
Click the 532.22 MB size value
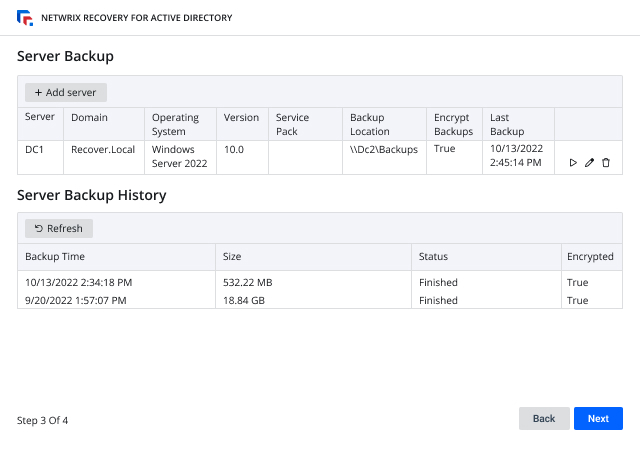[247, 283]
